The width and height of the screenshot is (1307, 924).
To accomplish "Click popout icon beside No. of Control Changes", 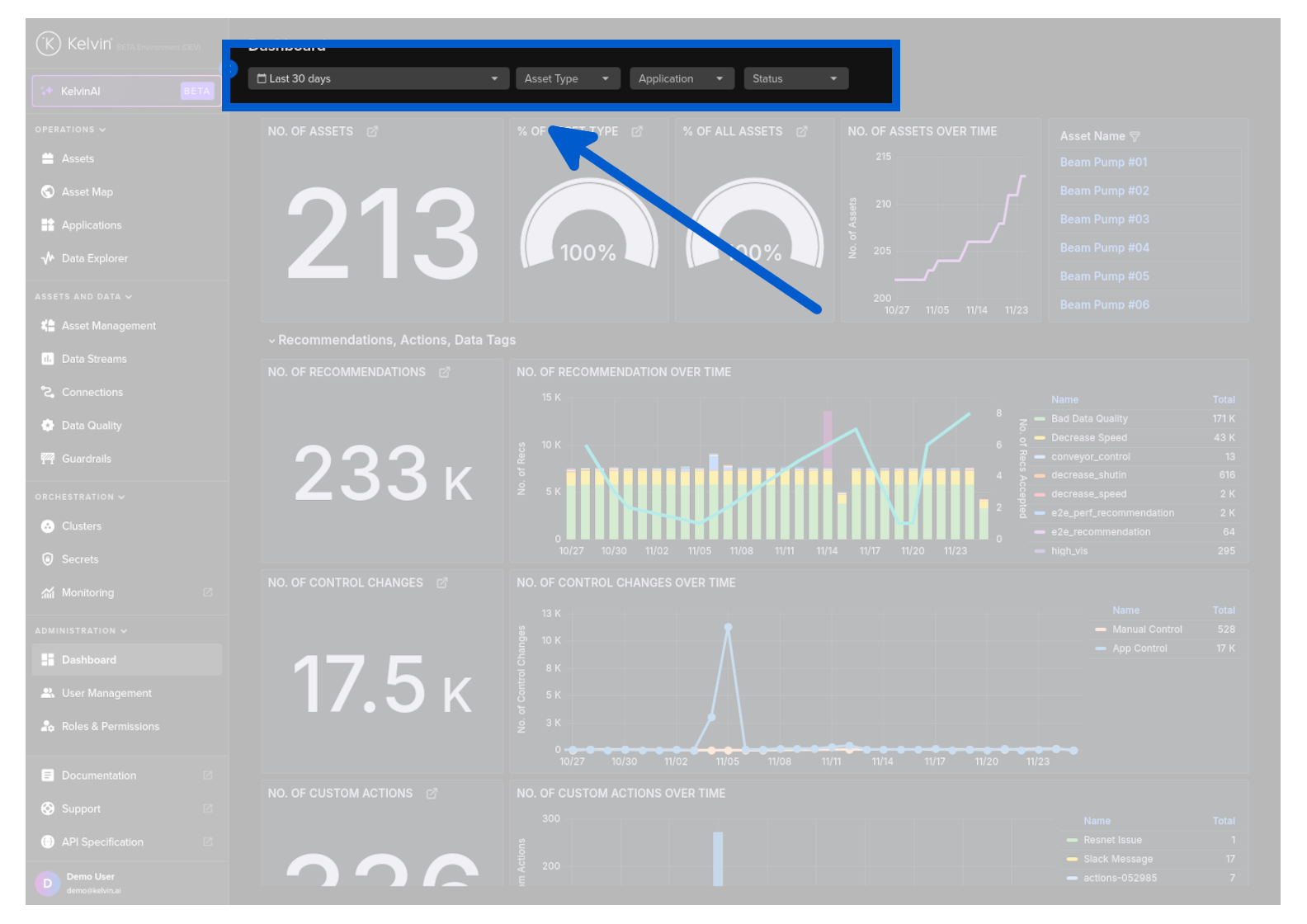I will pos(442,583).
